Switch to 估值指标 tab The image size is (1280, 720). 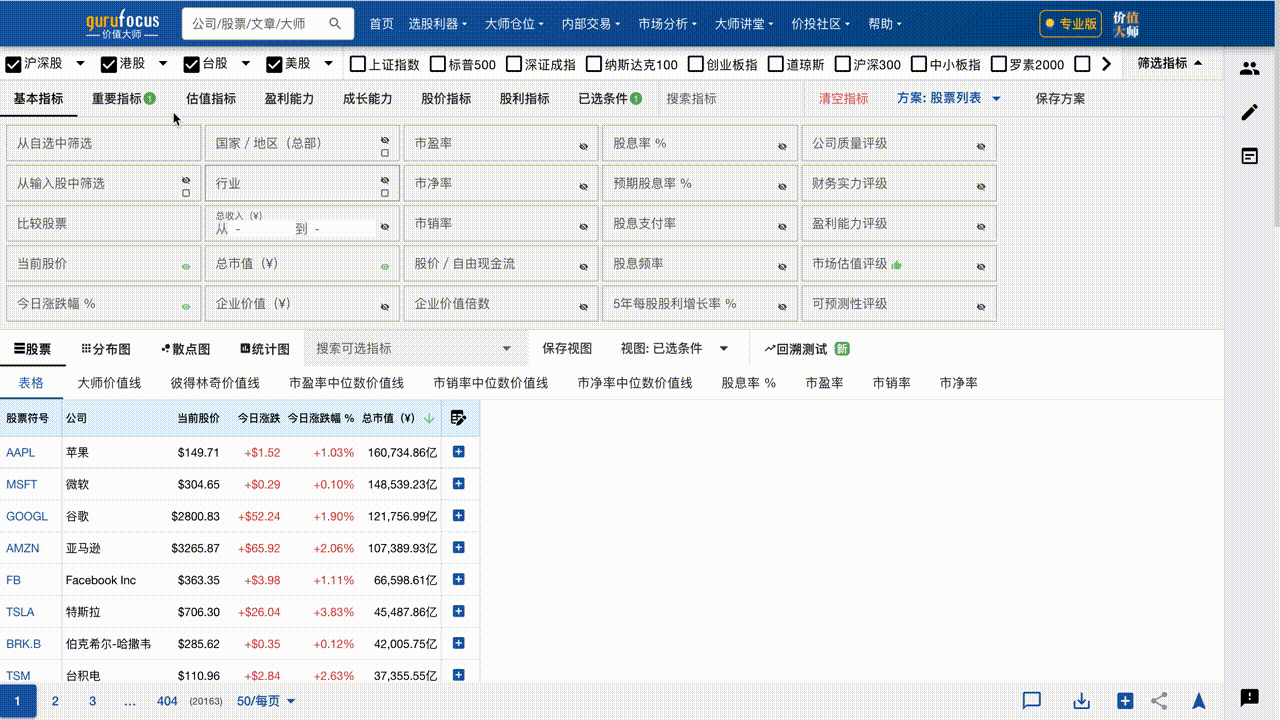[x=211, y=99]
